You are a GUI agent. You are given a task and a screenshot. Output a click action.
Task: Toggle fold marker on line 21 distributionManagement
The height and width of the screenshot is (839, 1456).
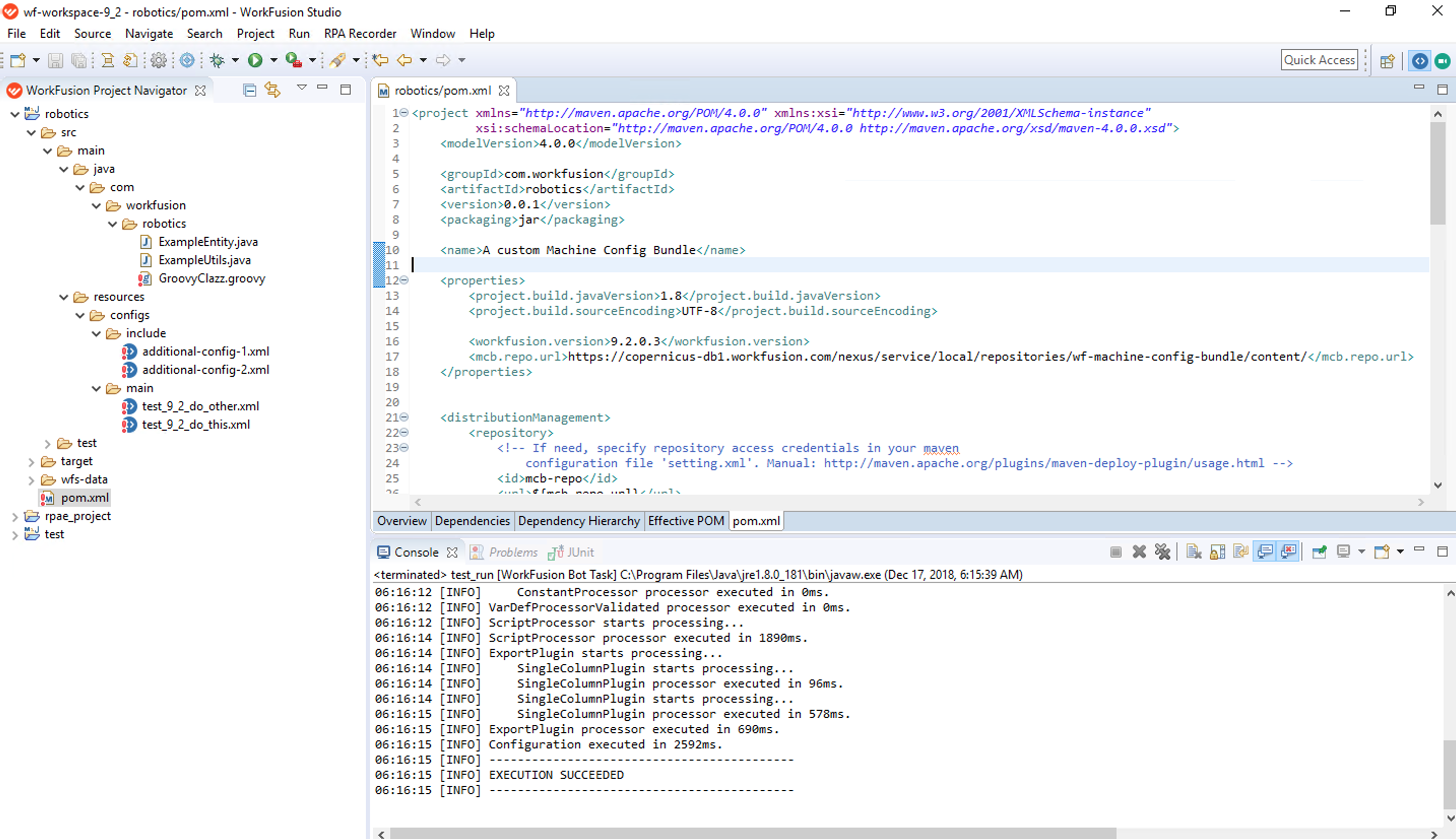(404, 416)
